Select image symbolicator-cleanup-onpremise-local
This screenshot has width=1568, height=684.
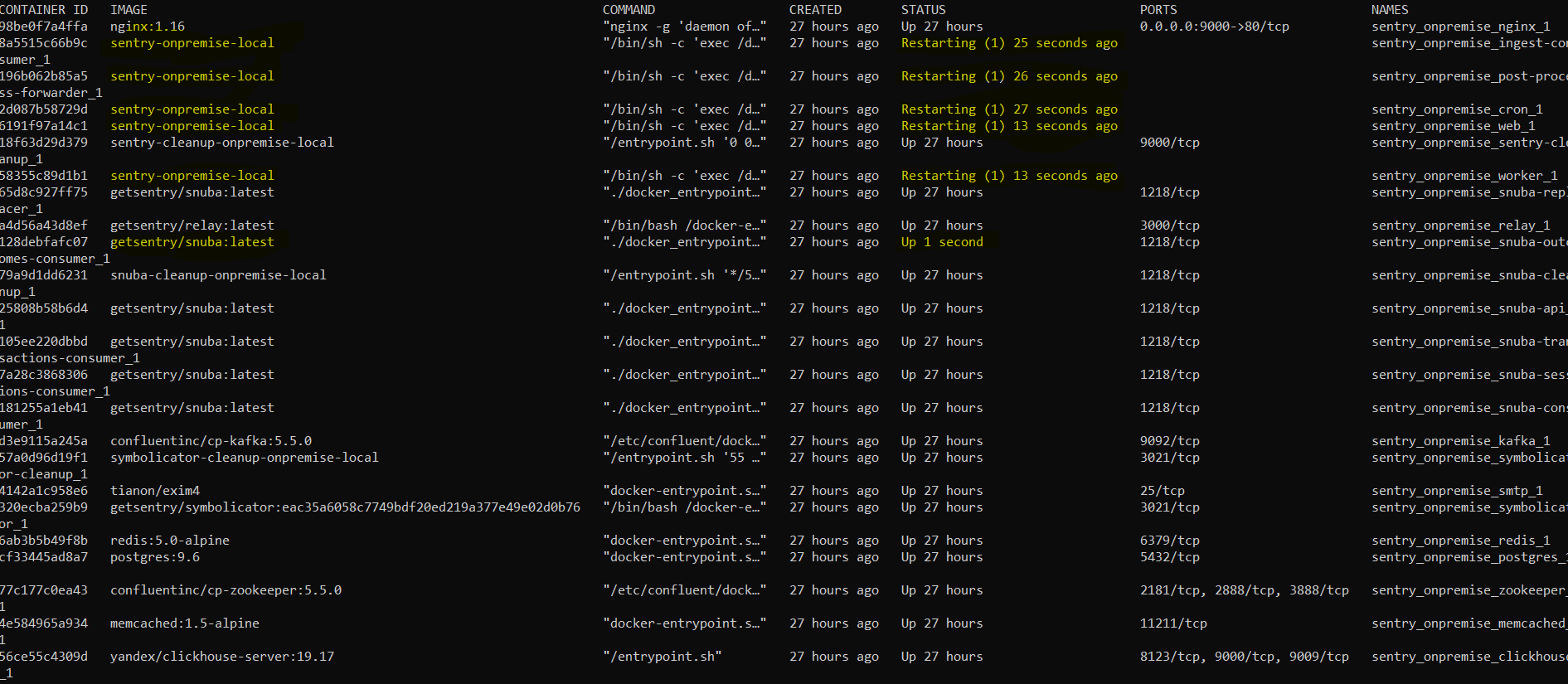245,458
